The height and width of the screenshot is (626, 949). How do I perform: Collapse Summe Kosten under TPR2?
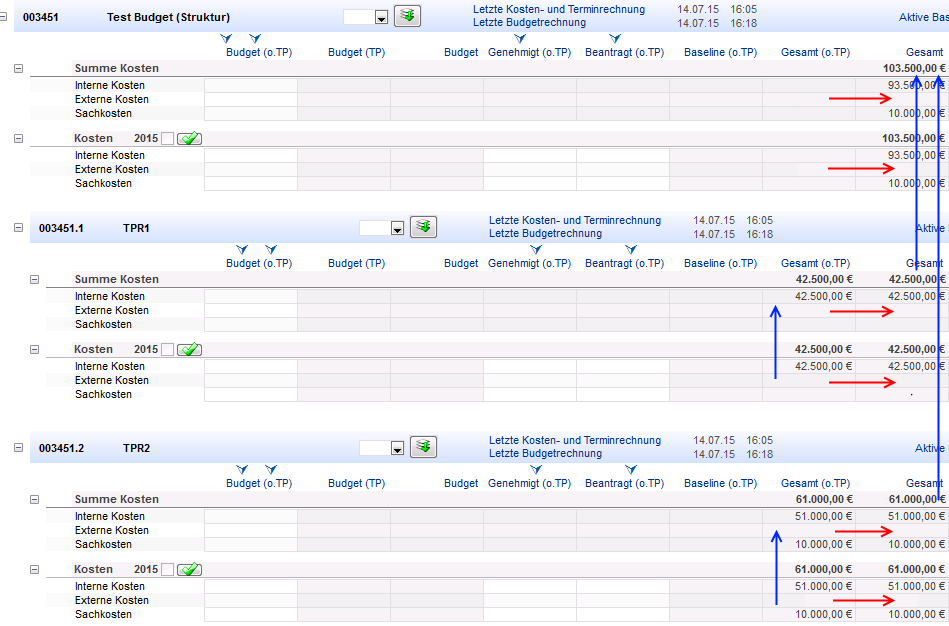[34, 499]
